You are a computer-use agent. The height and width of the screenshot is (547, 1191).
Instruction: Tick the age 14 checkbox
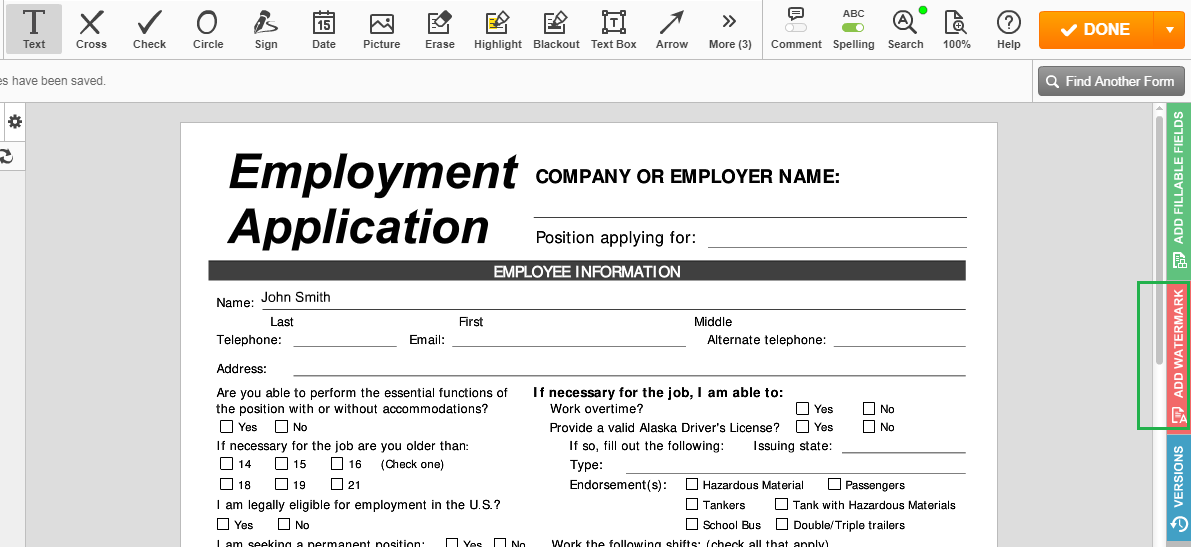click(226, 463)
